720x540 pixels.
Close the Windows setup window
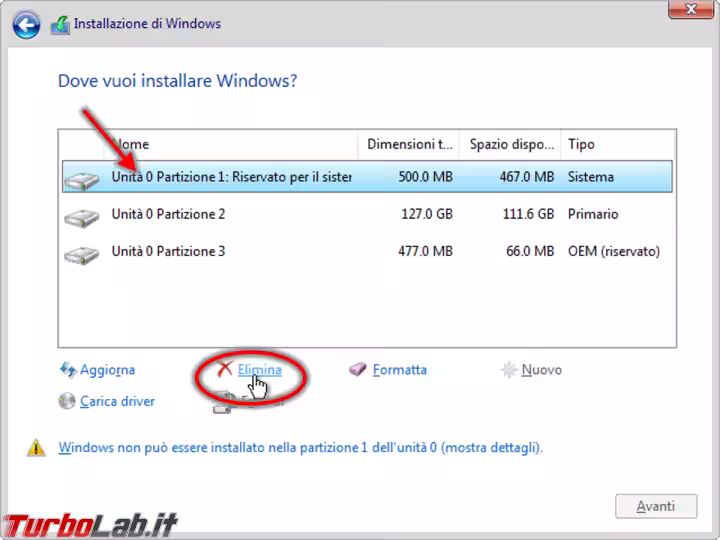691,9
